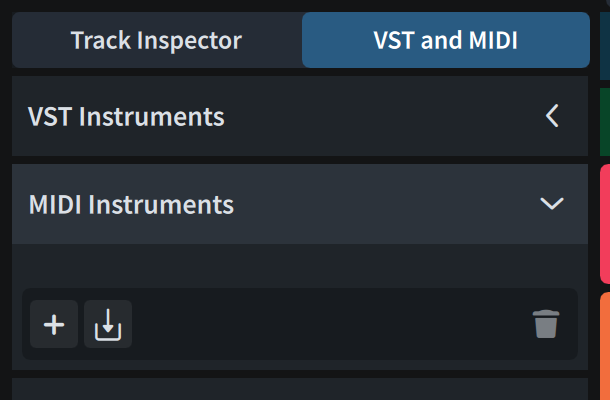Click the trash can delete icon
Screen dimensions: 610x400
546,325
